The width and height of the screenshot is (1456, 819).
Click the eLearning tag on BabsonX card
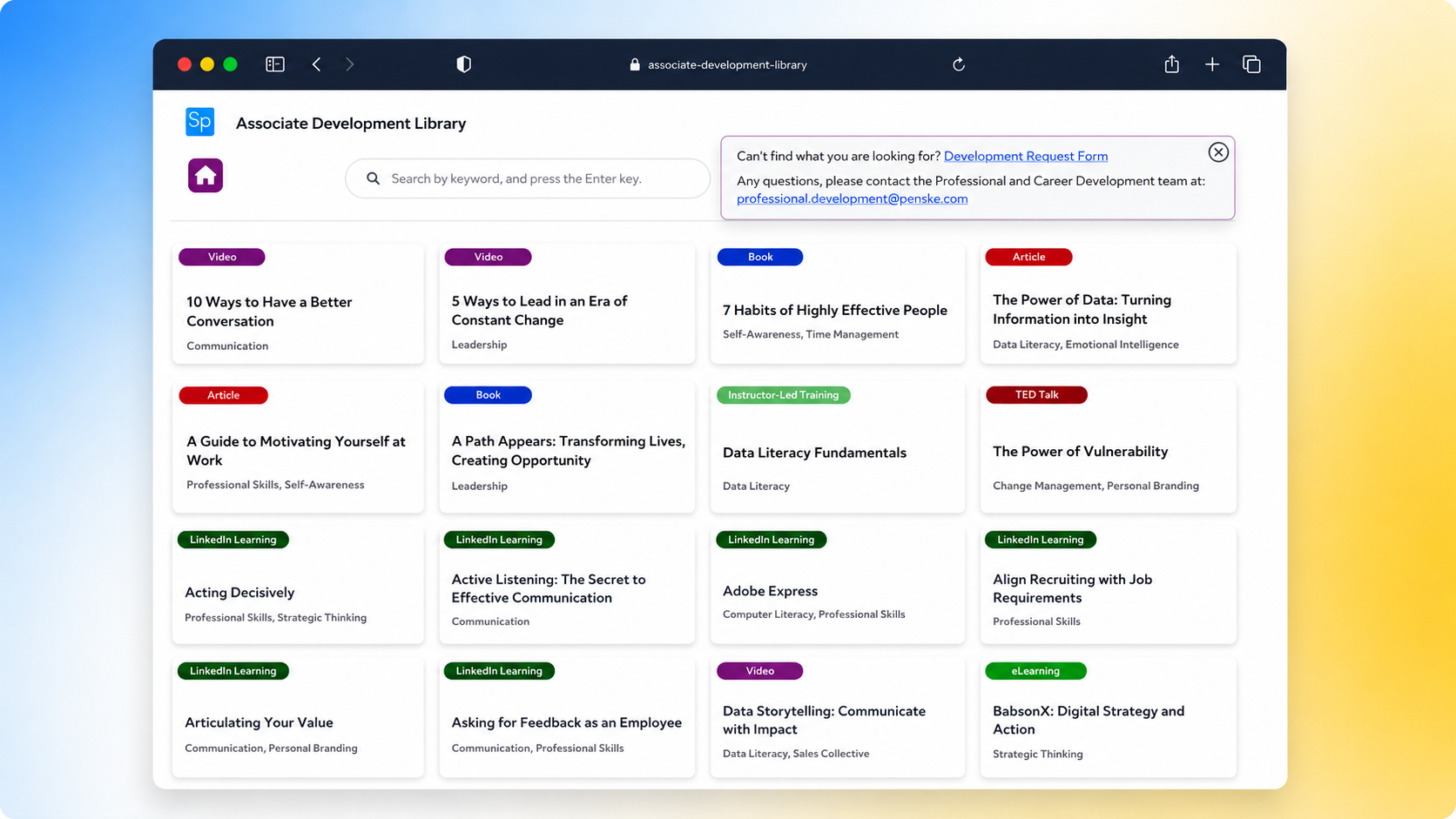[1036, 671]
